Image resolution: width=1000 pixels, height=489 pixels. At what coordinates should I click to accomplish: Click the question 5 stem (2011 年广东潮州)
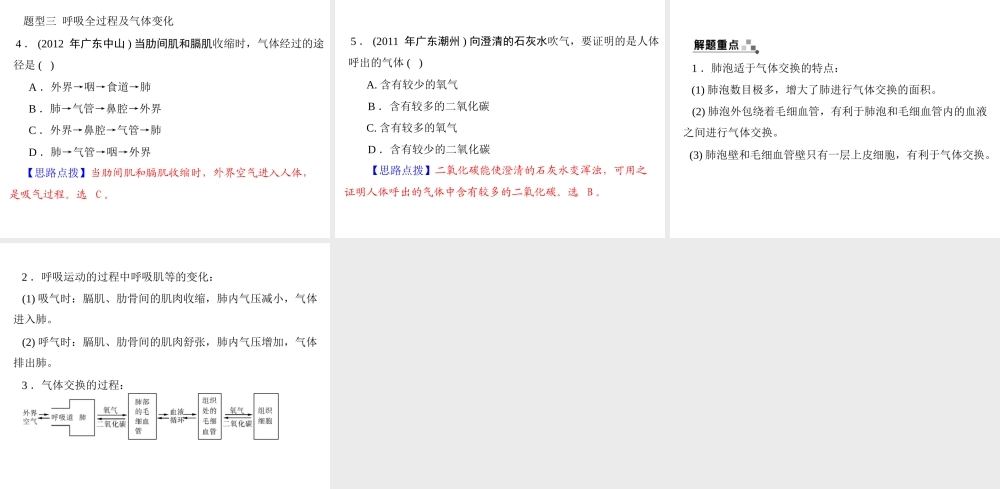tap(503, 52)
